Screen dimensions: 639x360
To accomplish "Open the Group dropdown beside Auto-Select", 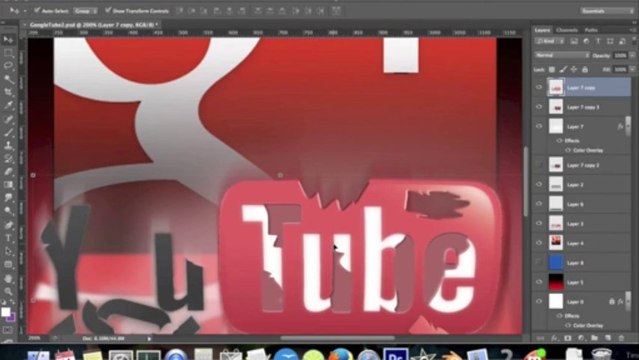I will click(x=85, y=11).
